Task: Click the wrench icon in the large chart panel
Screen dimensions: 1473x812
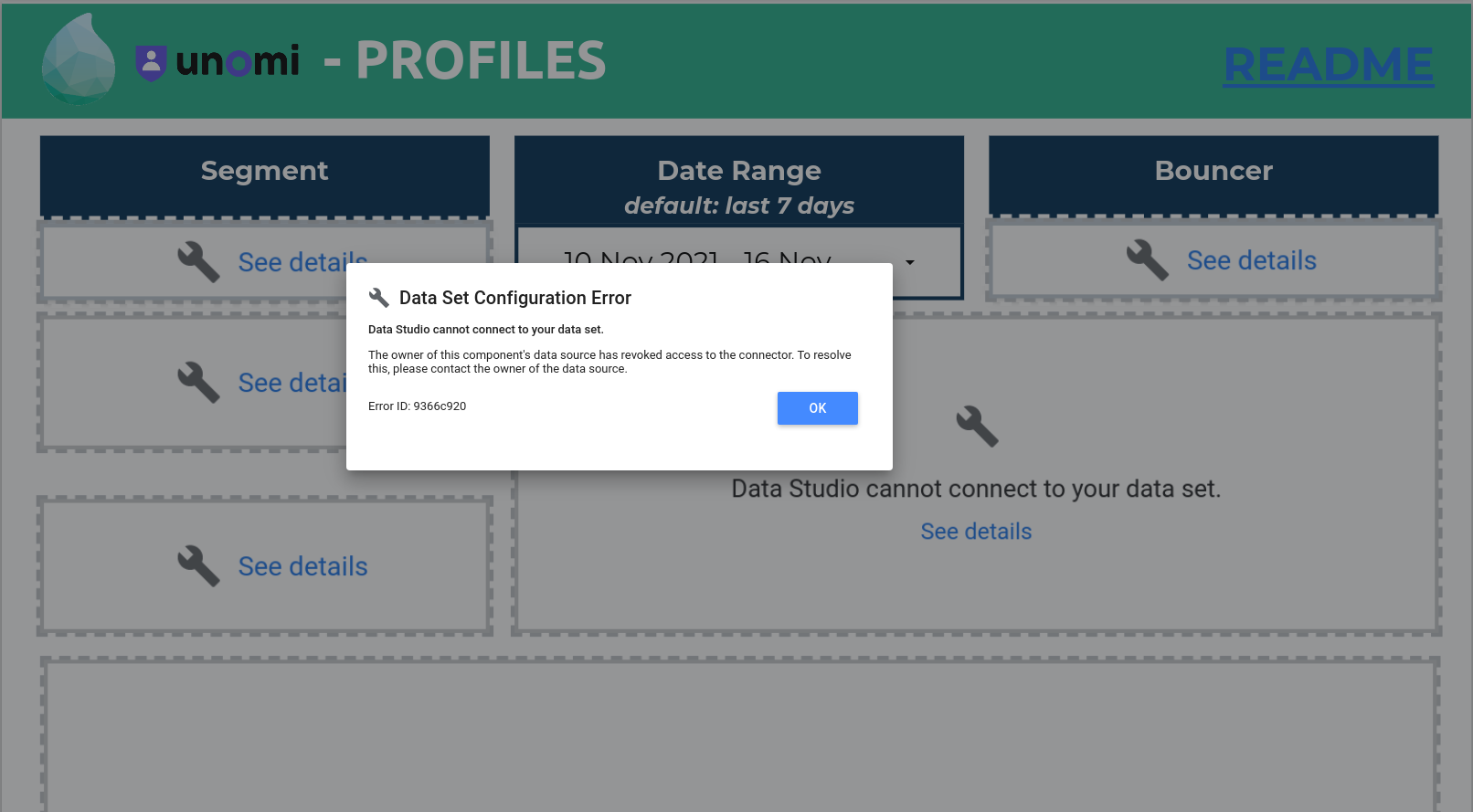Action: (977, 426)
